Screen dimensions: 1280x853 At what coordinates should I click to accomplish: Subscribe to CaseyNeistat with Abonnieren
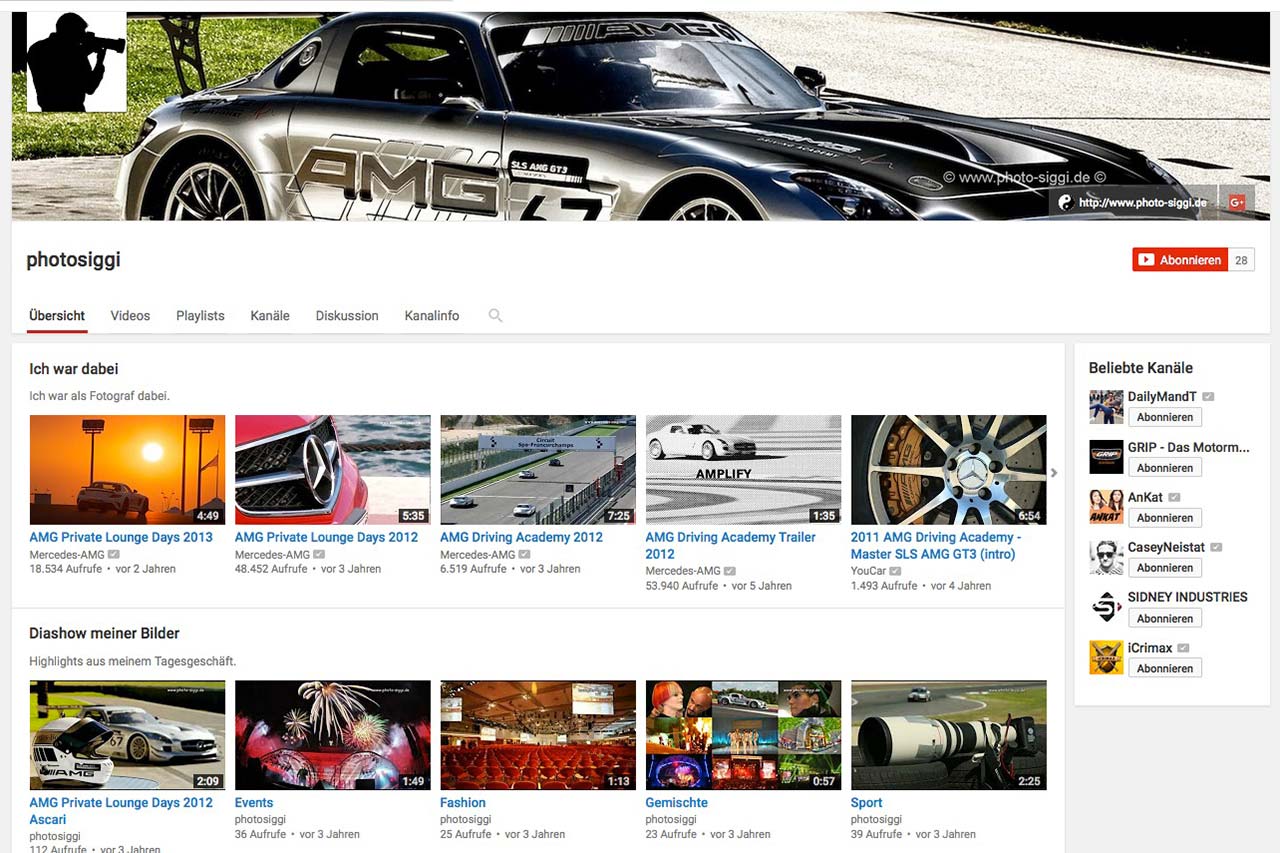(1165, 567)
